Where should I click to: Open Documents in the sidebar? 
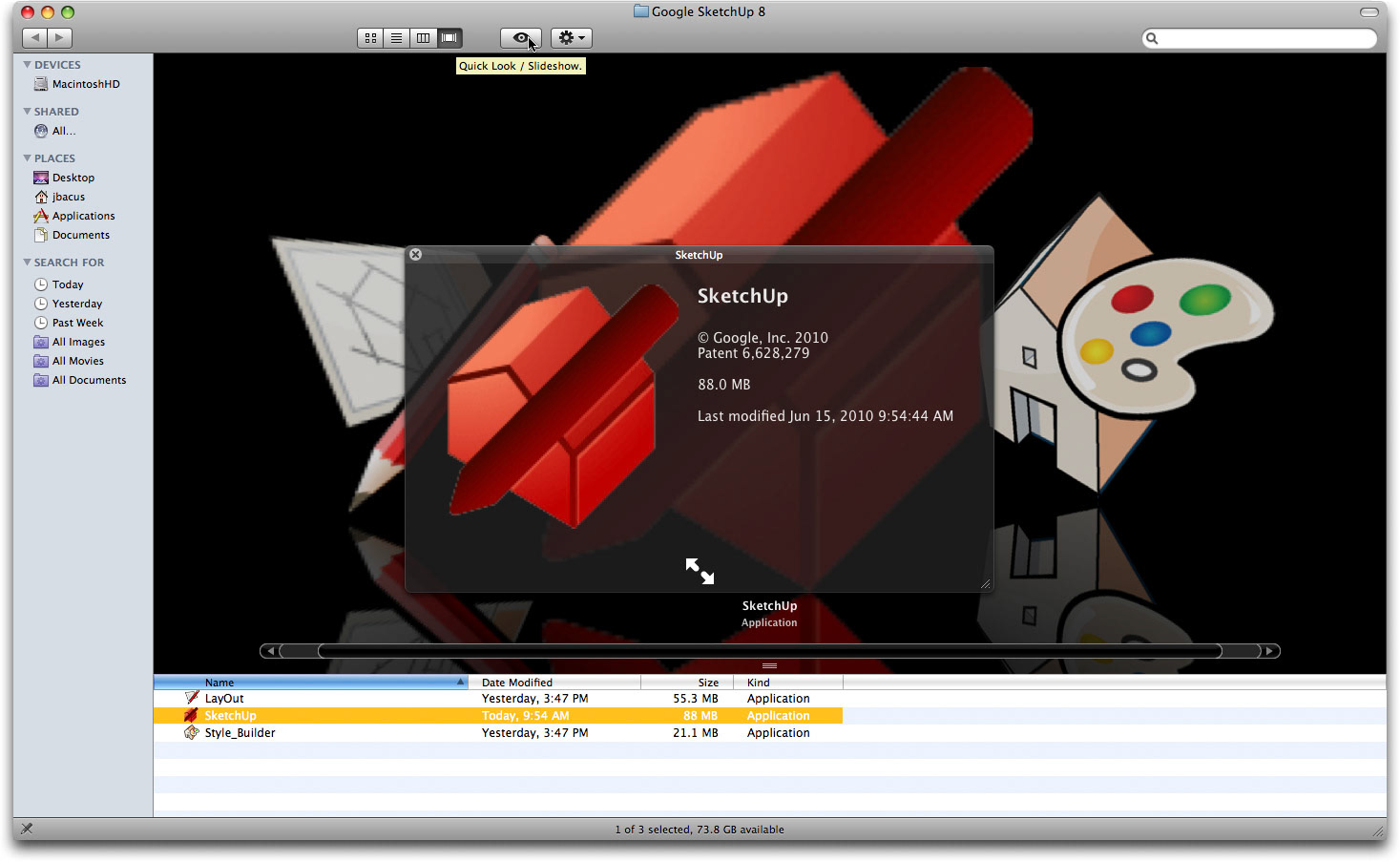click(83, 235)
